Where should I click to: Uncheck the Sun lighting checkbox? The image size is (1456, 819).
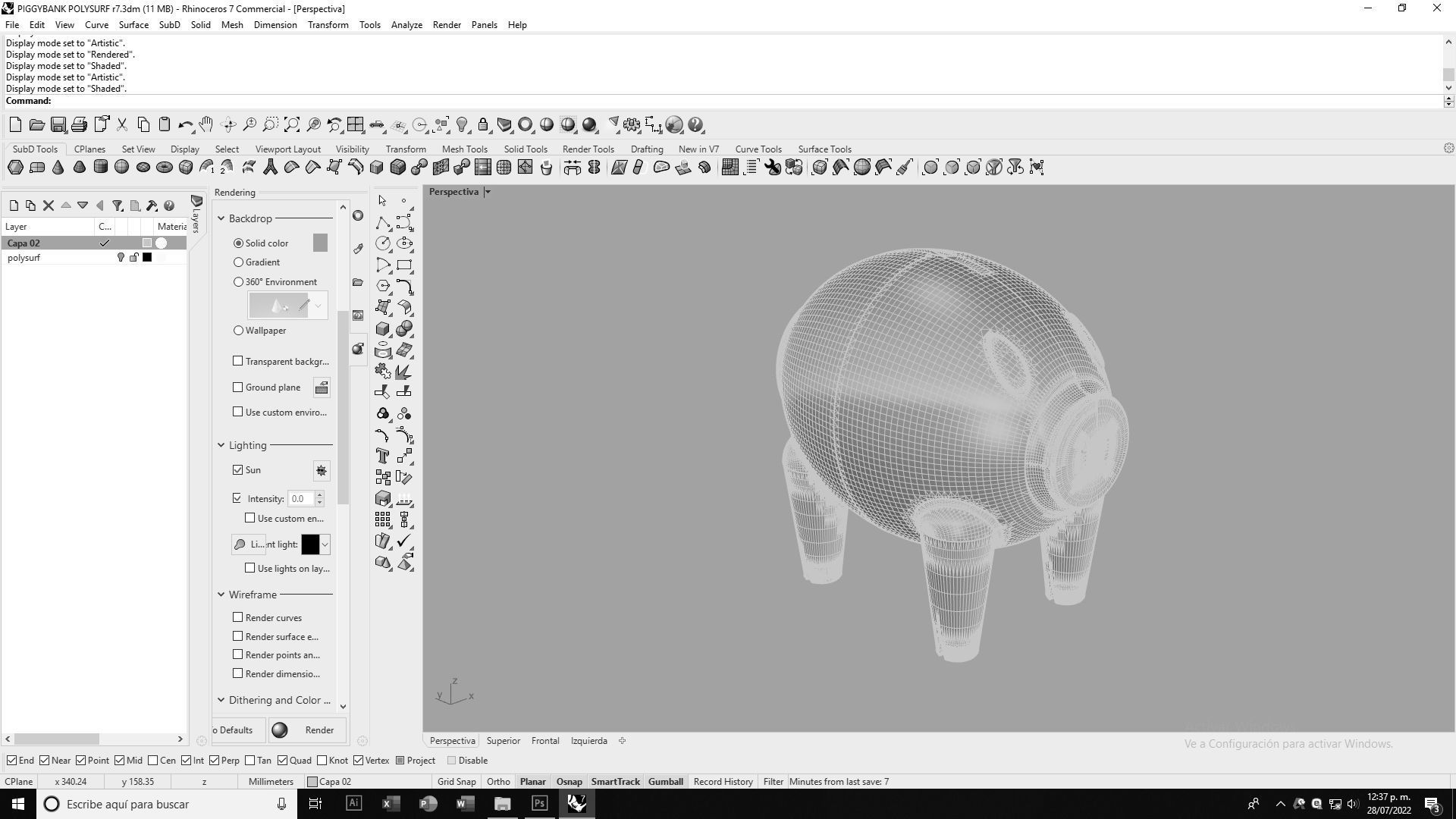coord(238,470)
